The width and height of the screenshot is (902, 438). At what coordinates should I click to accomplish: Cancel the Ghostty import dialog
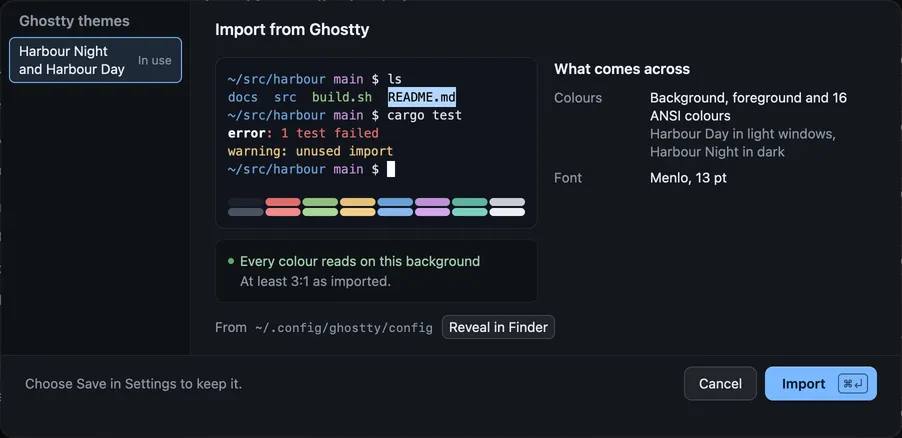(x=720, y=383)
